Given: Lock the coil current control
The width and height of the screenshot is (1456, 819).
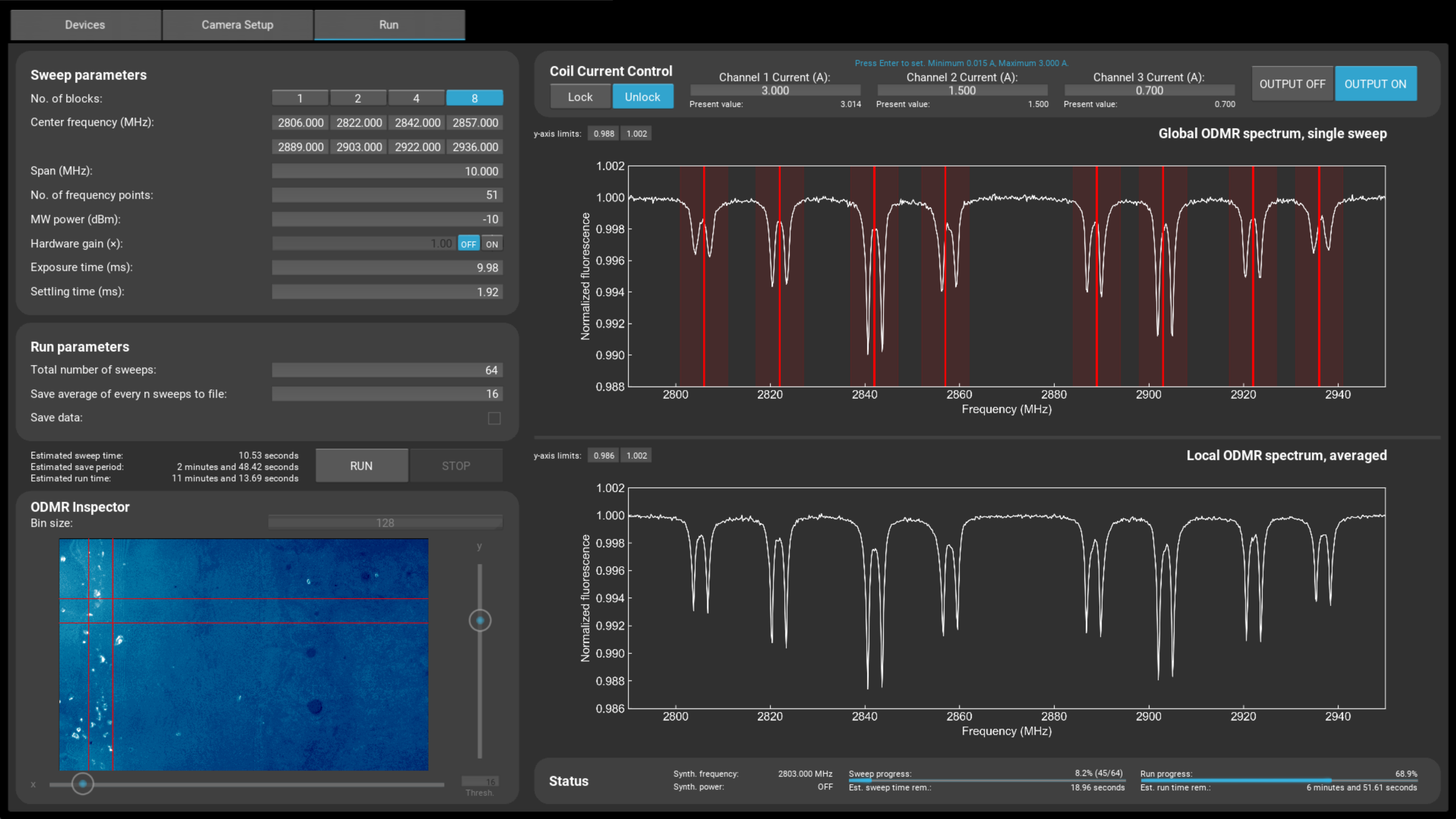Looking at the screenshot, I should 580,97.
